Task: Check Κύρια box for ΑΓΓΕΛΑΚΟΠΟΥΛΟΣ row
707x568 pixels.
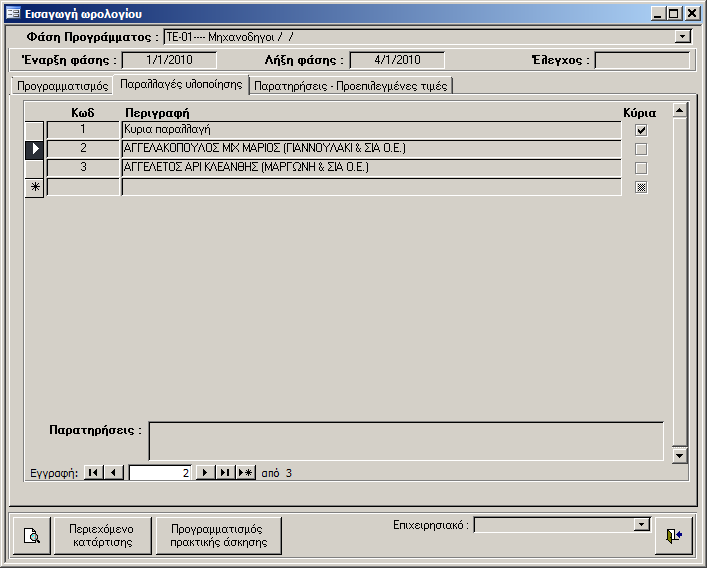Action: (x=641, y=149)
